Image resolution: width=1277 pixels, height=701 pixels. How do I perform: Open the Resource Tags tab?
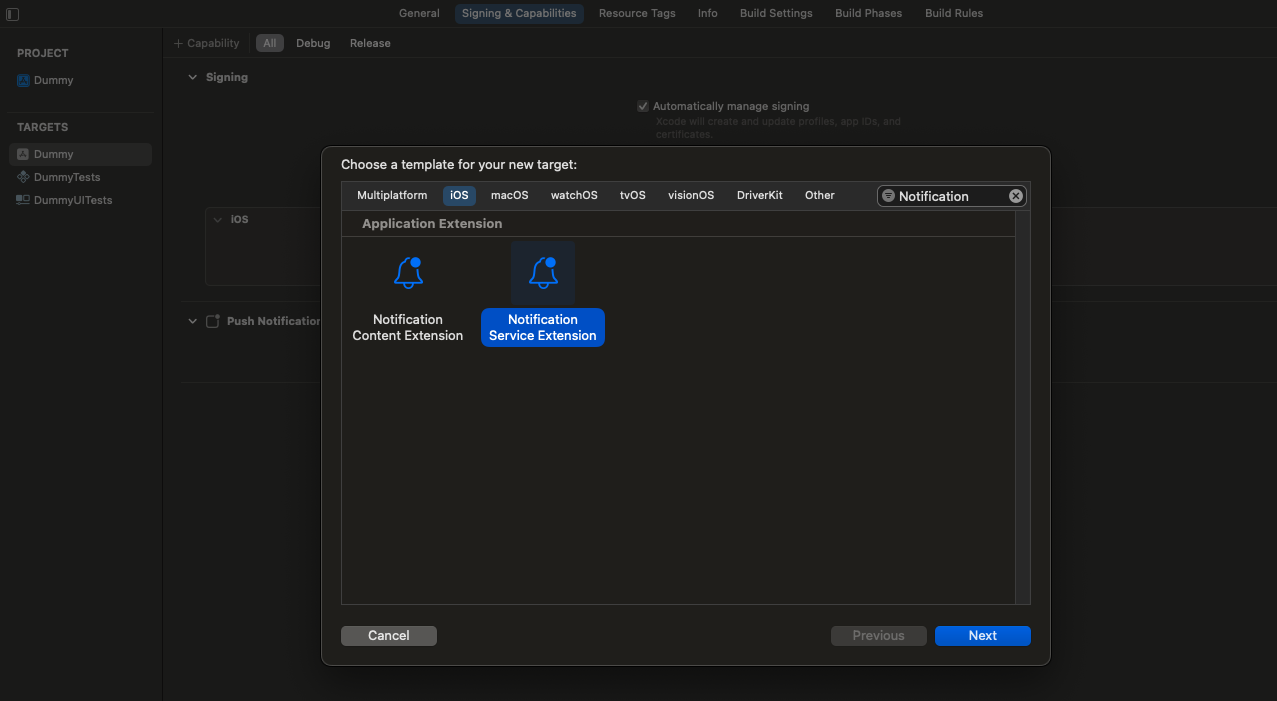coord(637,13)
